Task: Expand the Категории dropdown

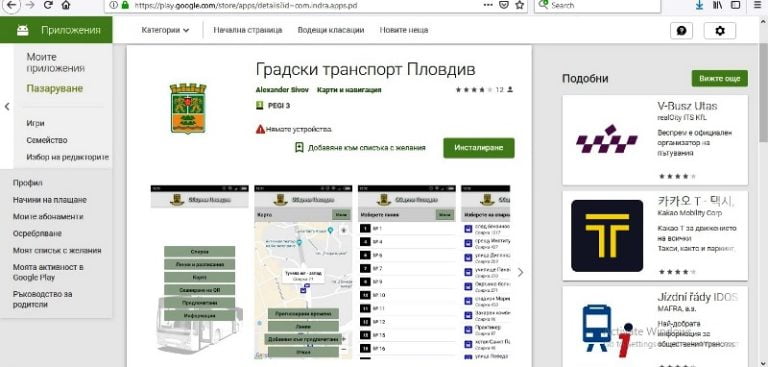Action: click(165, 30)
